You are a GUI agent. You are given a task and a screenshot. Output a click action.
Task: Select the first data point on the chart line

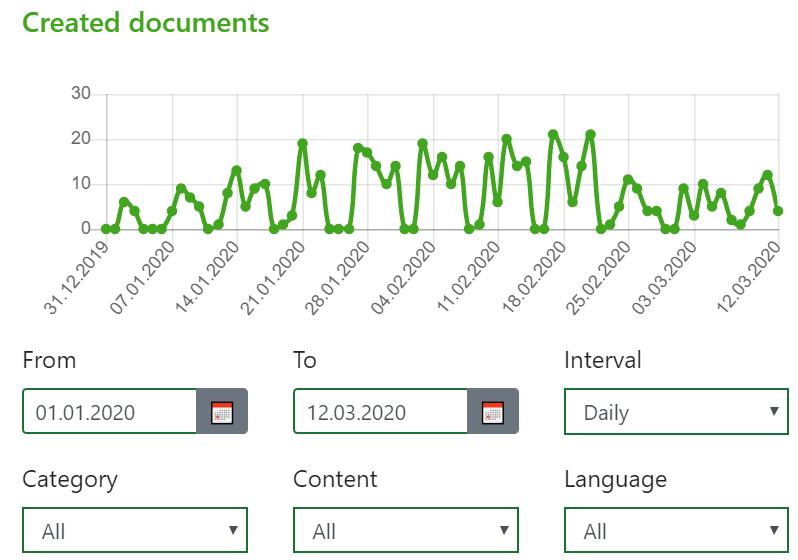click(x=106, y=229)
